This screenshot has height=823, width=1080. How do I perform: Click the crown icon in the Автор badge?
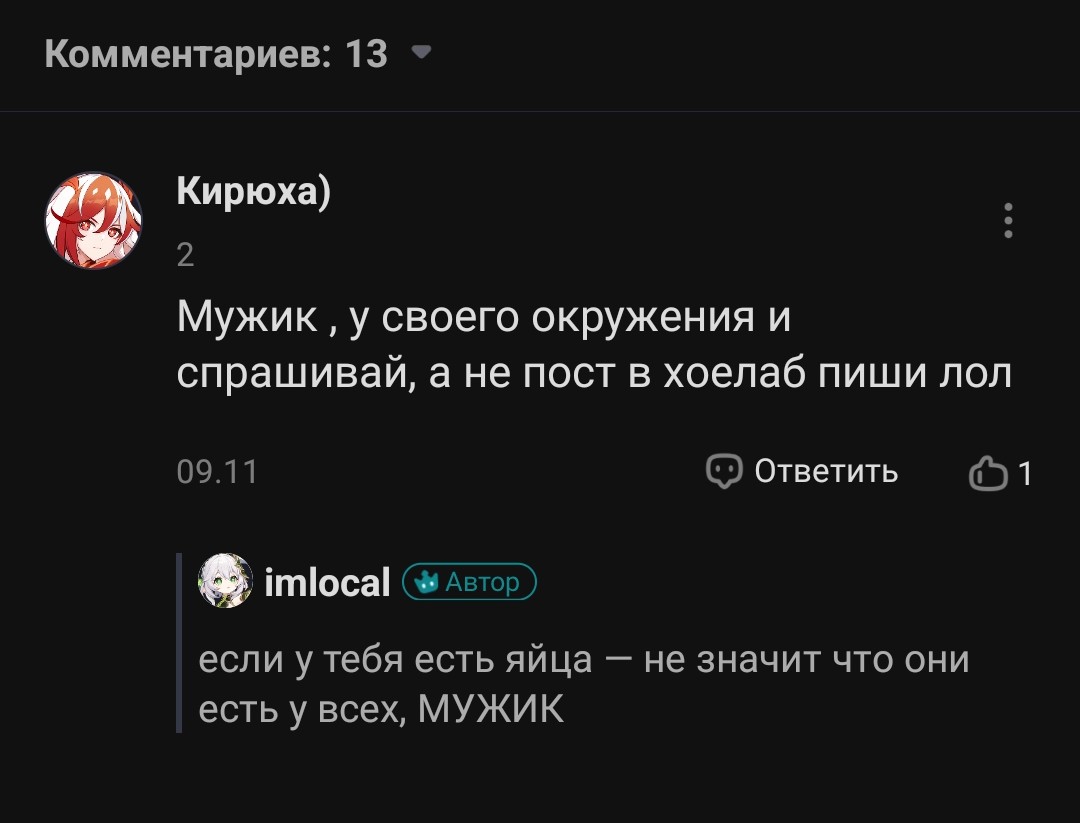tap(426, 581)
